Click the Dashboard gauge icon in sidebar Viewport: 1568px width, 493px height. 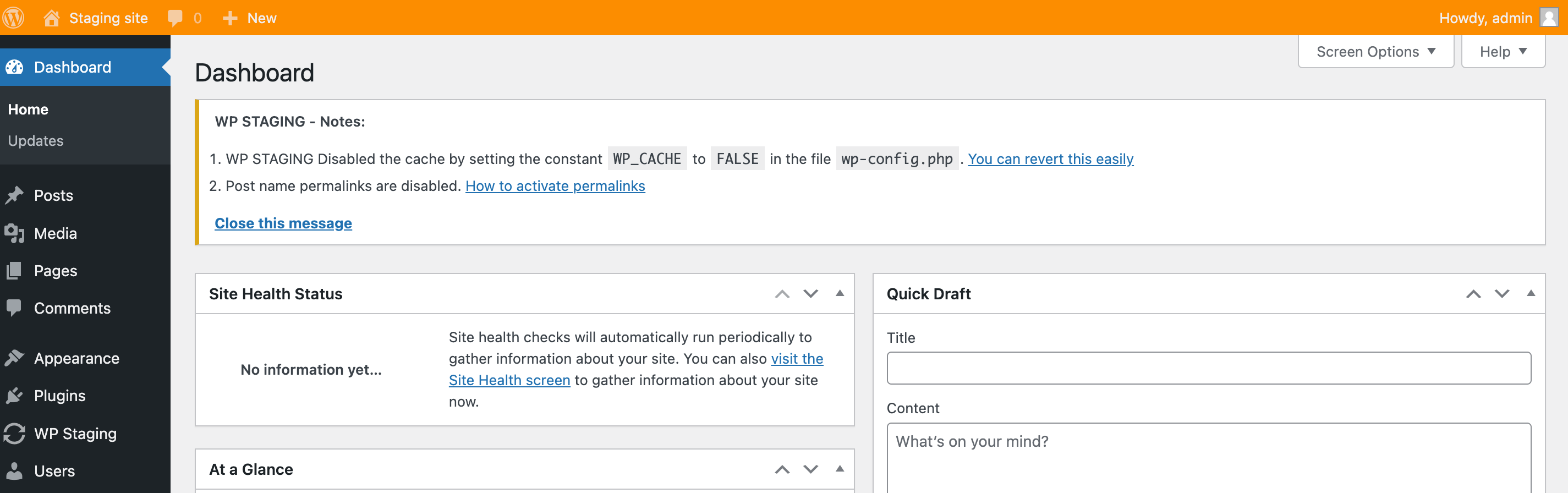tap(15, 67)
